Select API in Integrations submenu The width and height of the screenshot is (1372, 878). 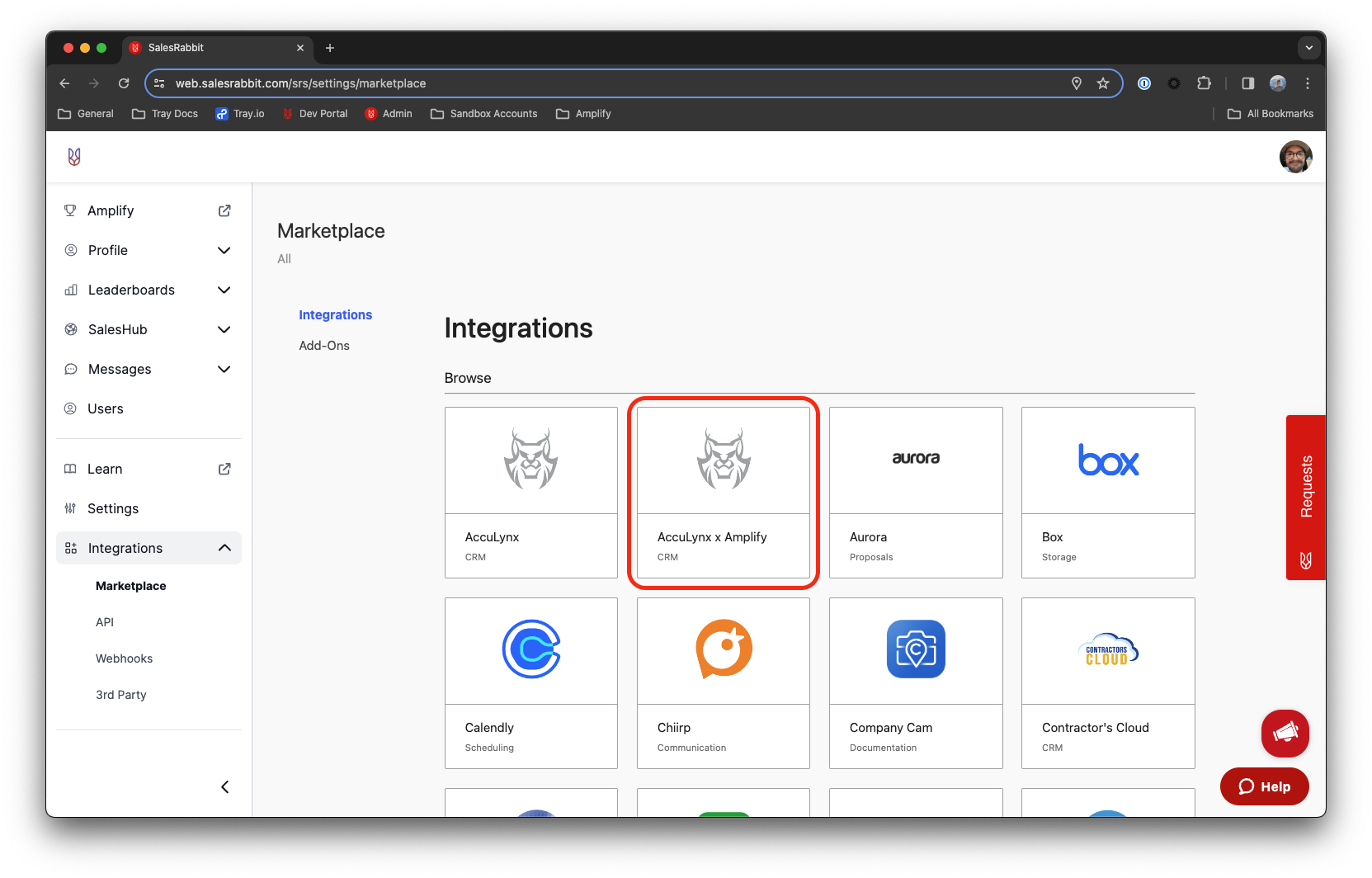105,622
